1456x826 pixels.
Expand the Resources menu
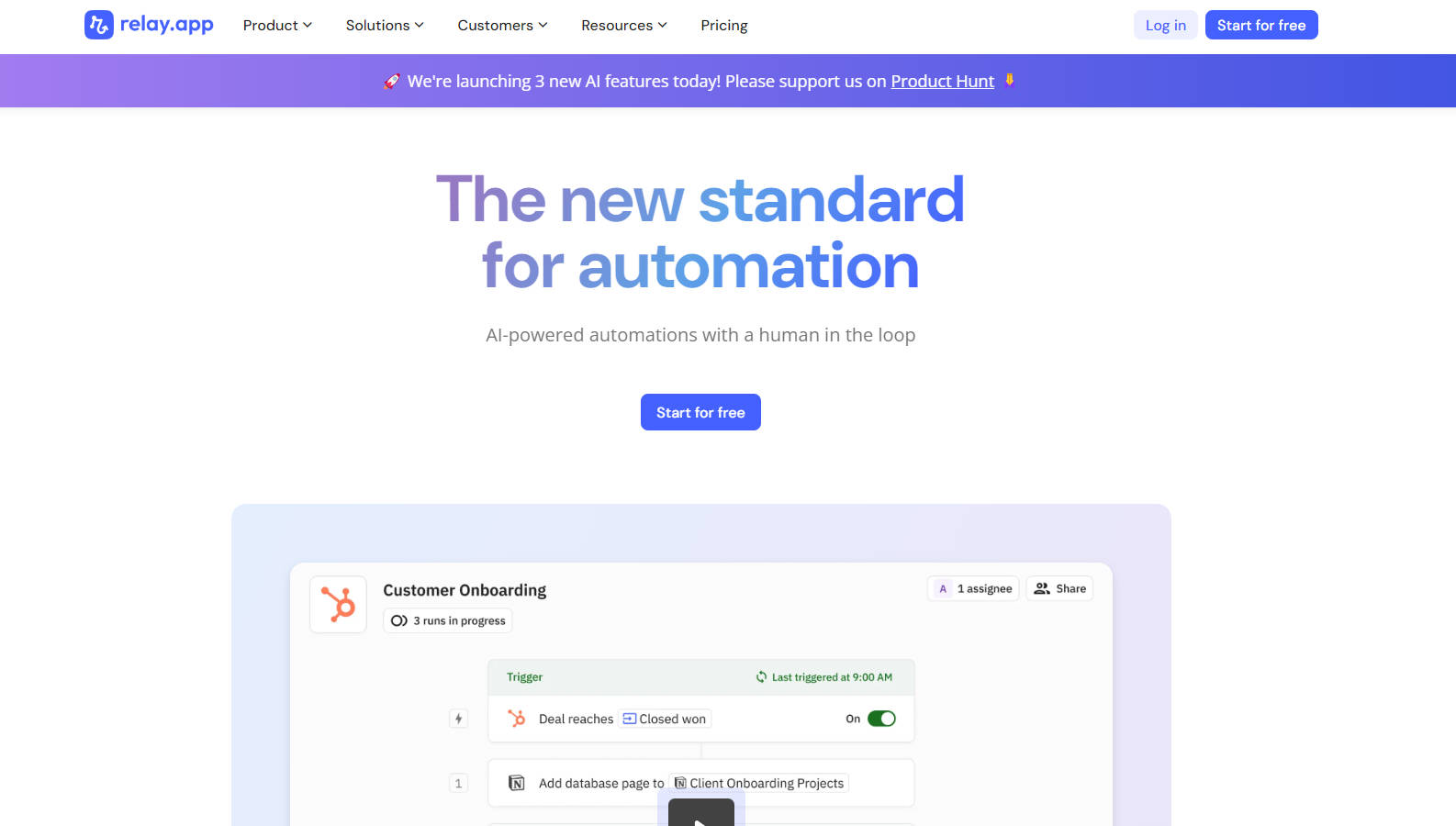pos(624,26)
